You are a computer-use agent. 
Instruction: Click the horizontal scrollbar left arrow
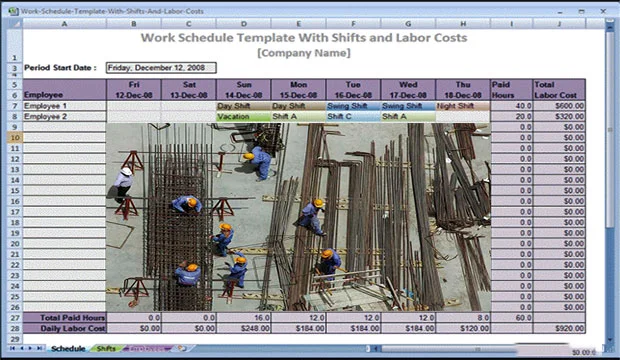pyautogui.click(x=376, y=349)
